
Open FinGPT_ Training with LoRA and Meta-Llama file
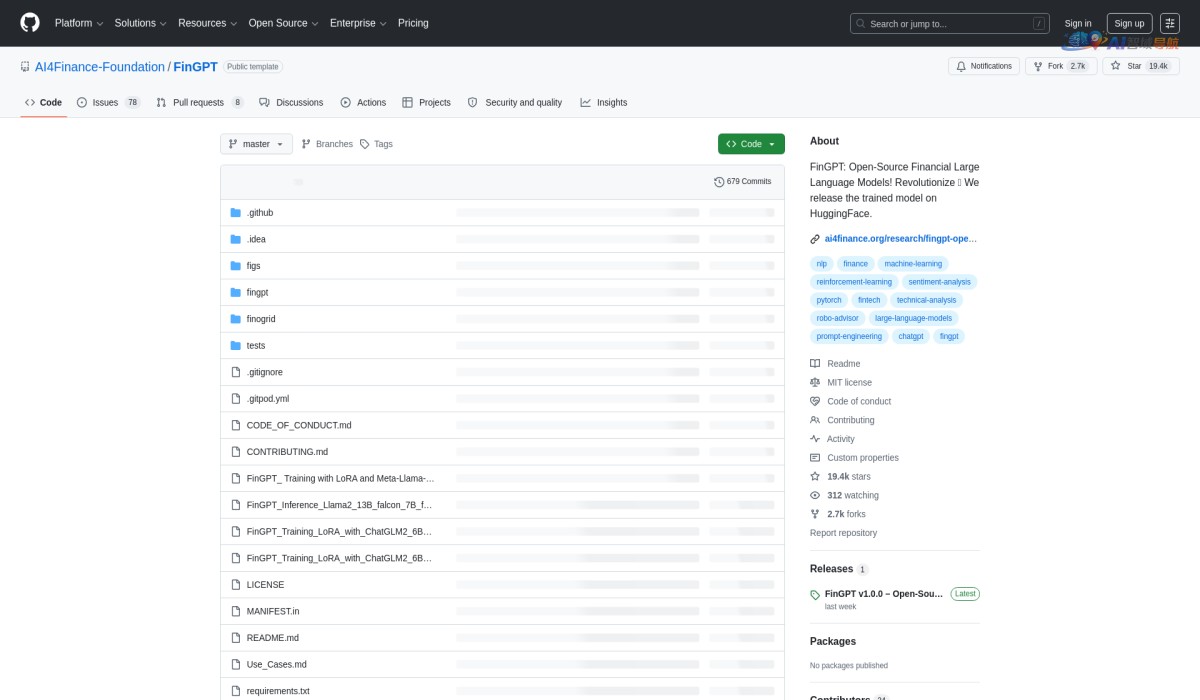(340, 478)
